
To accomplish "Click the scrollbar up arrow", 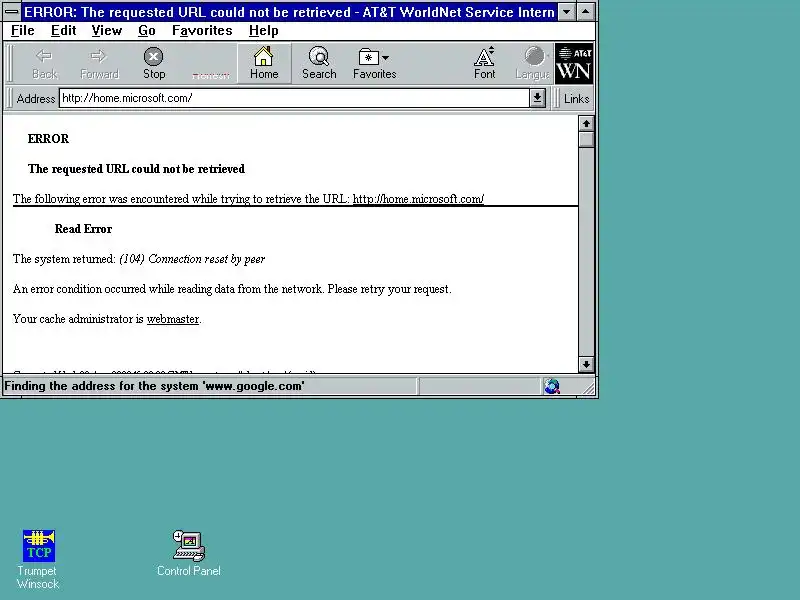I will point(586,123).
